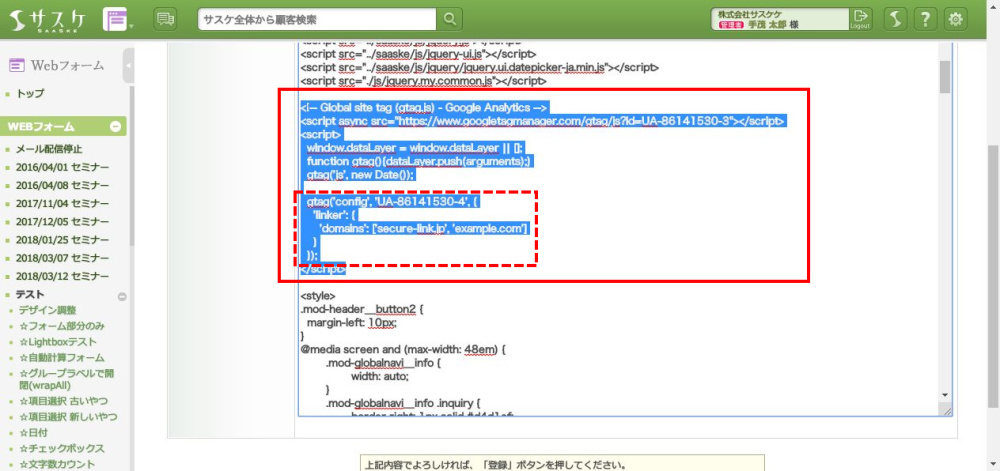Open the ☆自動計算フォーム item
Screen dimensions: 1000x471
(62, 358)
